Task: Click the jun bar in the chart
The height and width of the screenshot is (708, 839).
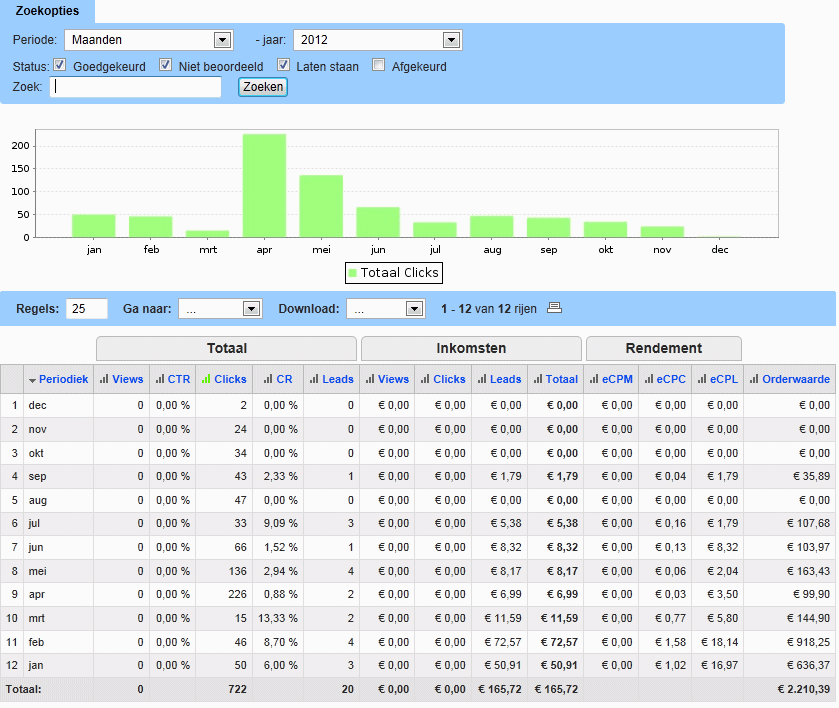Action: tap(378, 222)
